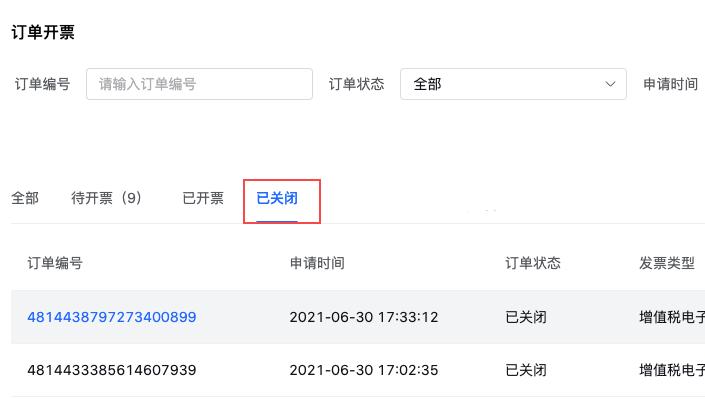Click the 订单开票 page title
This screenshot has height=410, width=705.
43,32
